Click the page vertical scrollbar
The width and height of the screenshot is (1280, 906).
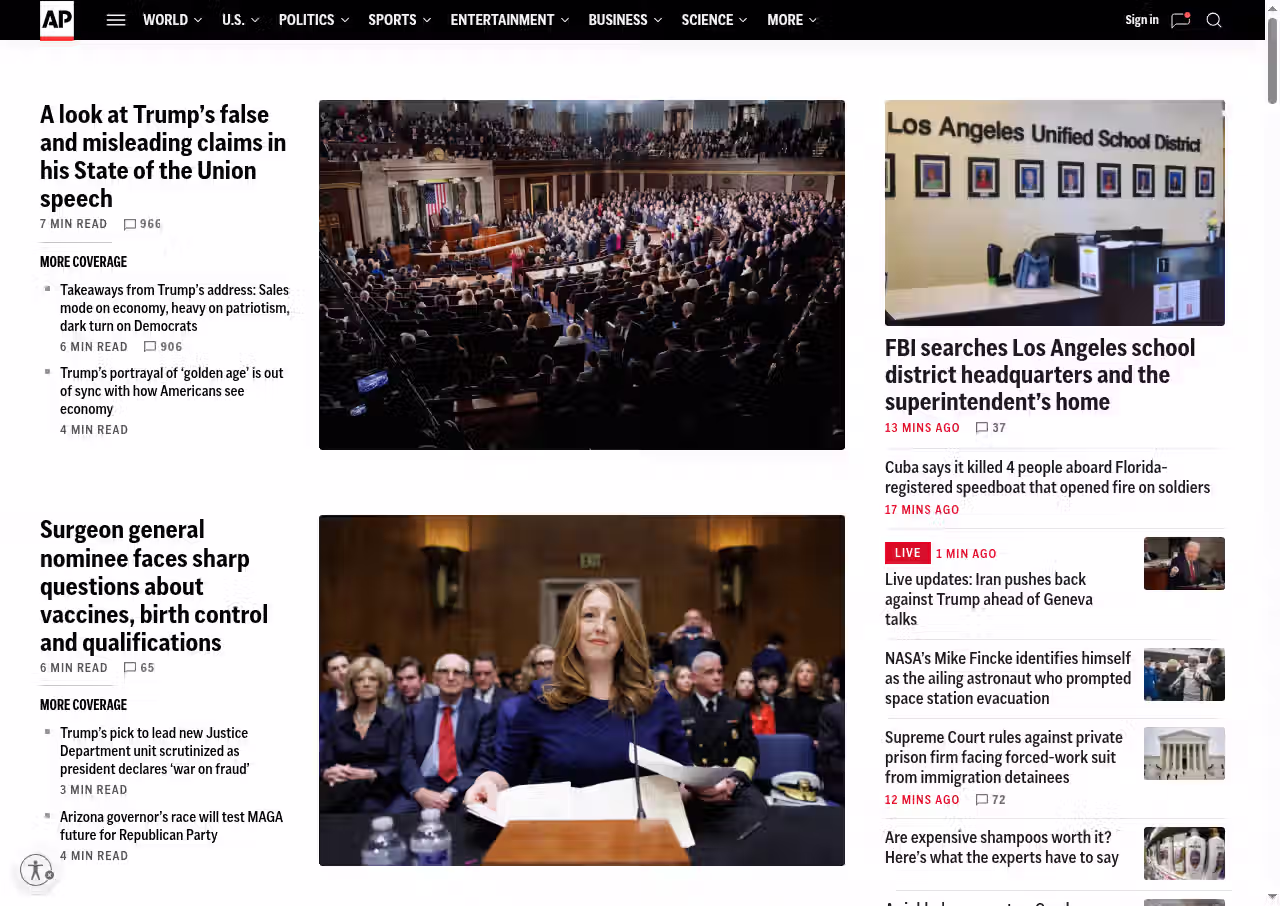point(1272,60)
